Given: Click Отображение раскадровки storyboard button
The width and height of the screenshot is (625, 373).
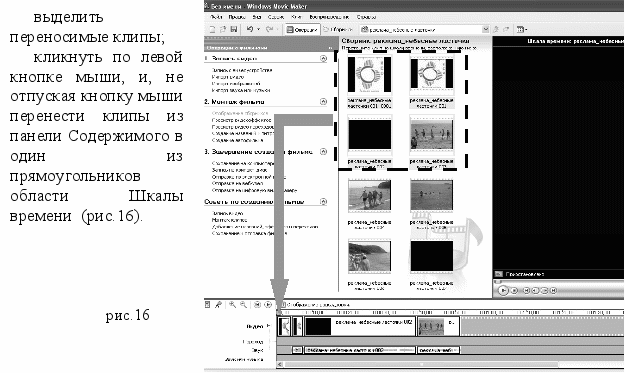Looking at the screenshot, I should tap(315, 305).
